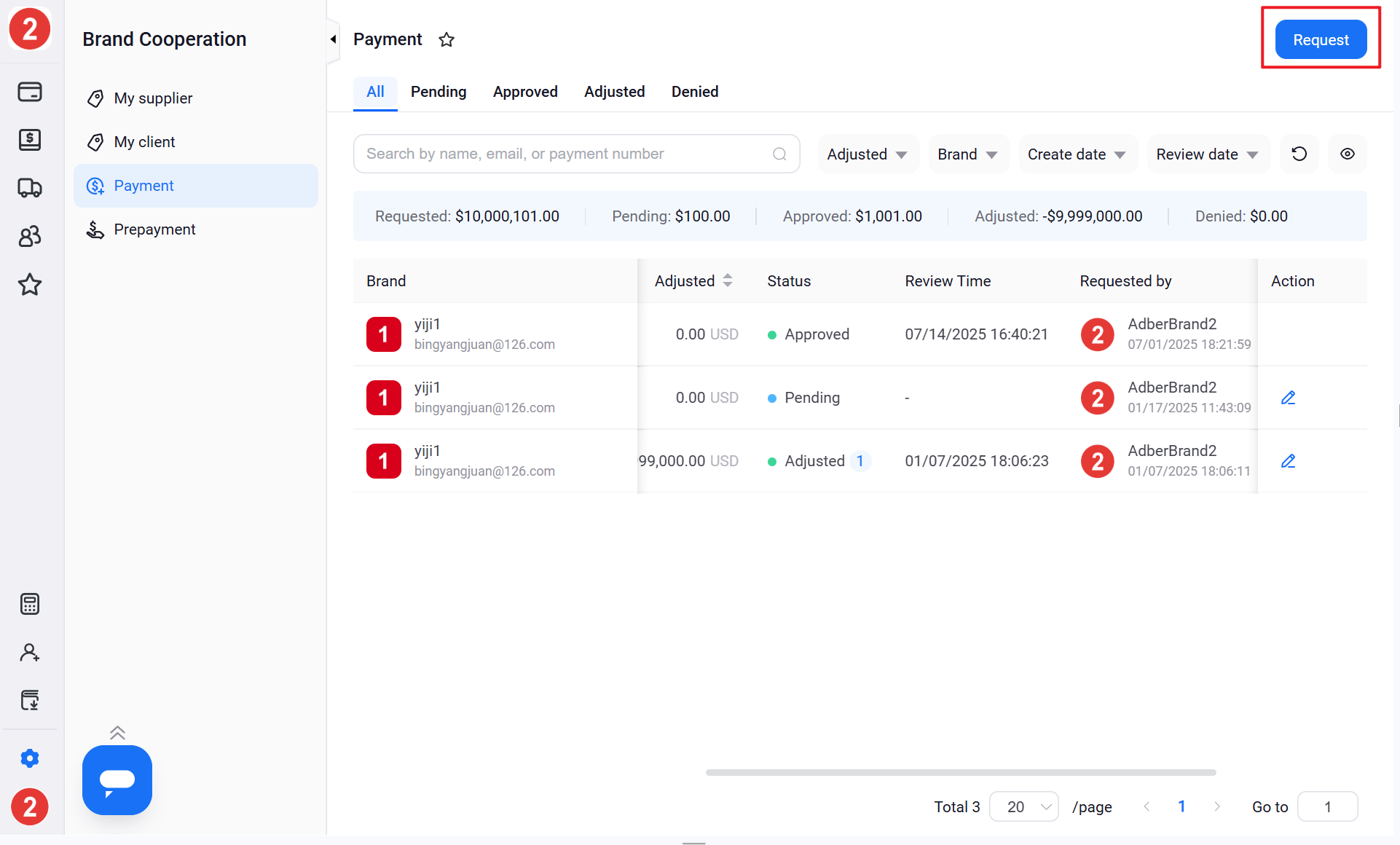
Task: Click the AdberBrand2 avatar in the Pending row
Action: pyautogui.click(x=1098, y=398)
